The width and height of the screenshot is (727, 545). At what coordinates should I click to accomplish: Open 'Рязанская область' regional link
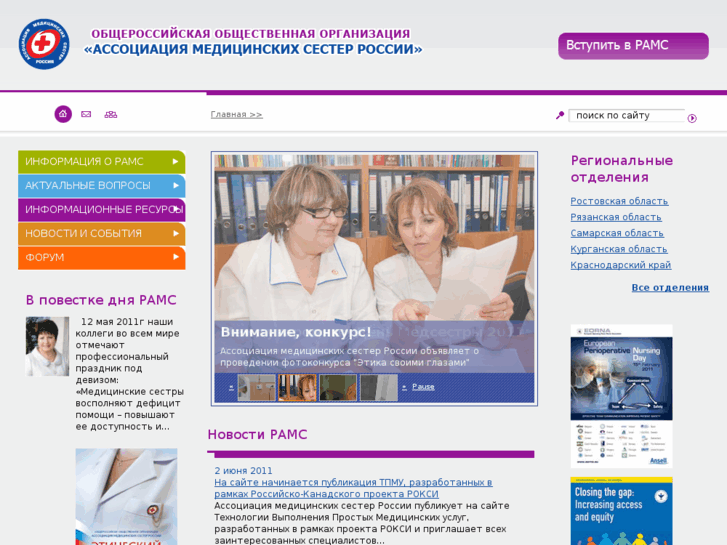[616, 217]
